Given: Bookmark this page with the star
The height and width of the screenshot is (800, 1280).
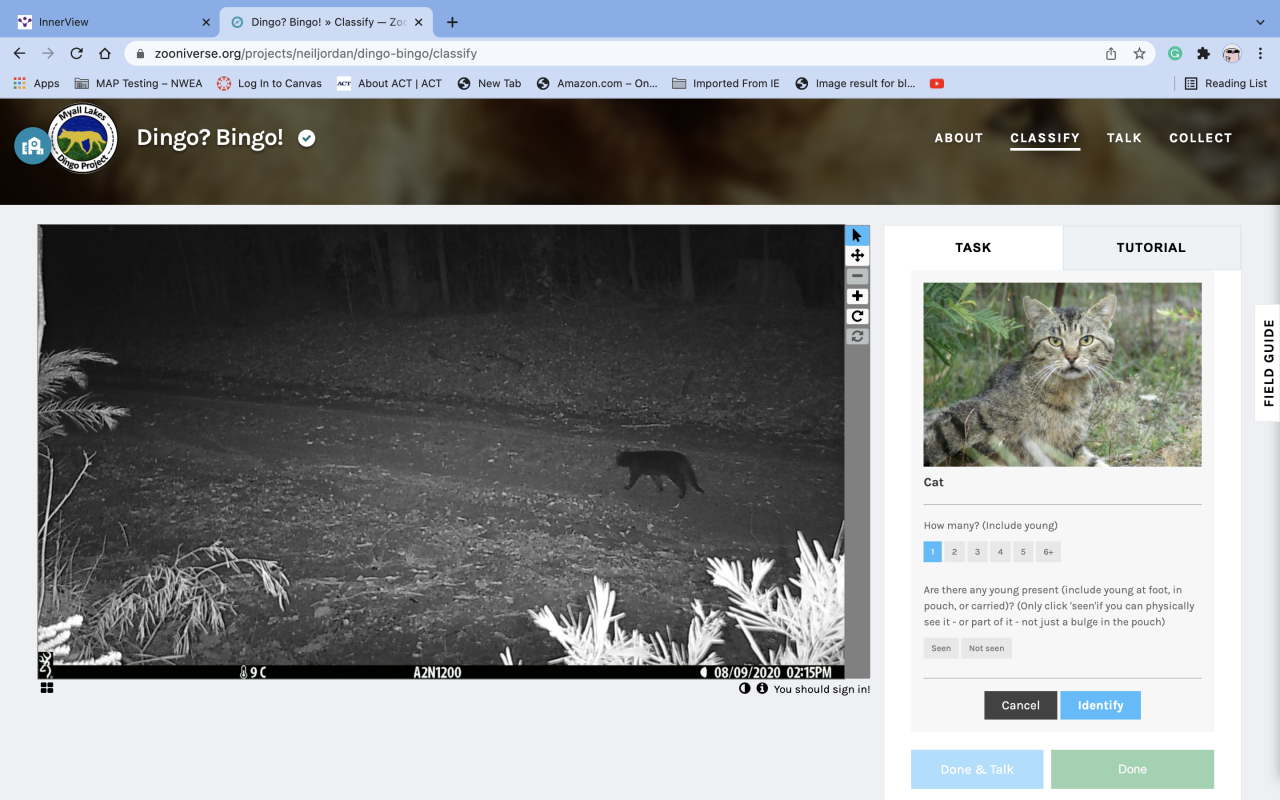Looking at the screenshot, I should pyautogui.click(x=1139, y=54).
